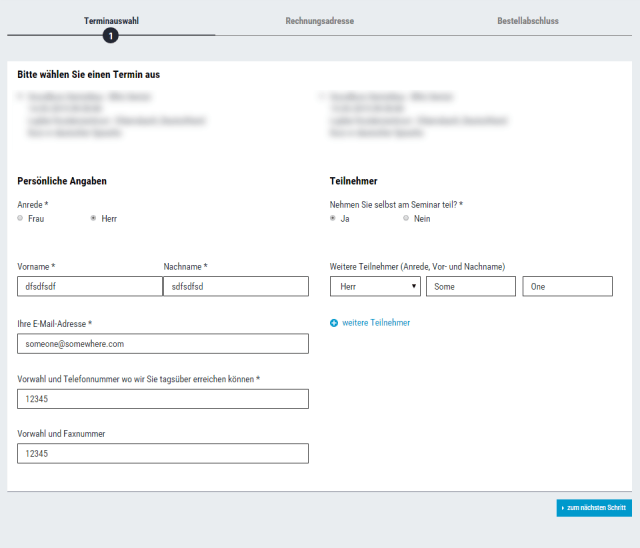Click the step 1 circle marker
The height and width of the screenshot is (548, 640).
[x=110, y=36]
